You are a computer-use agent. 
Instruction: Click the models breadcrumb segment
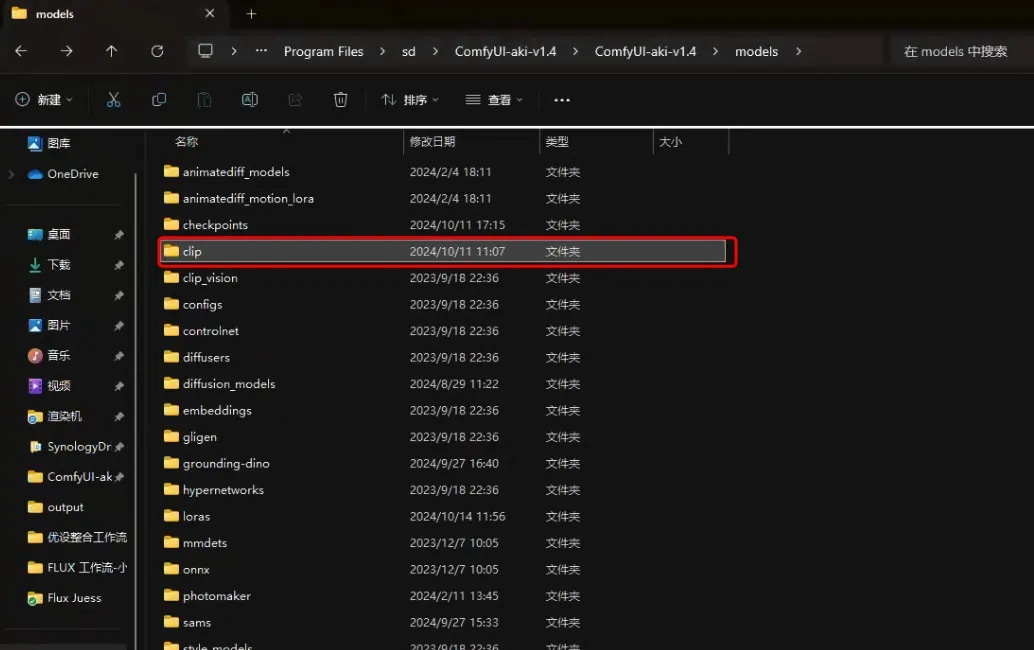point(756,51)
